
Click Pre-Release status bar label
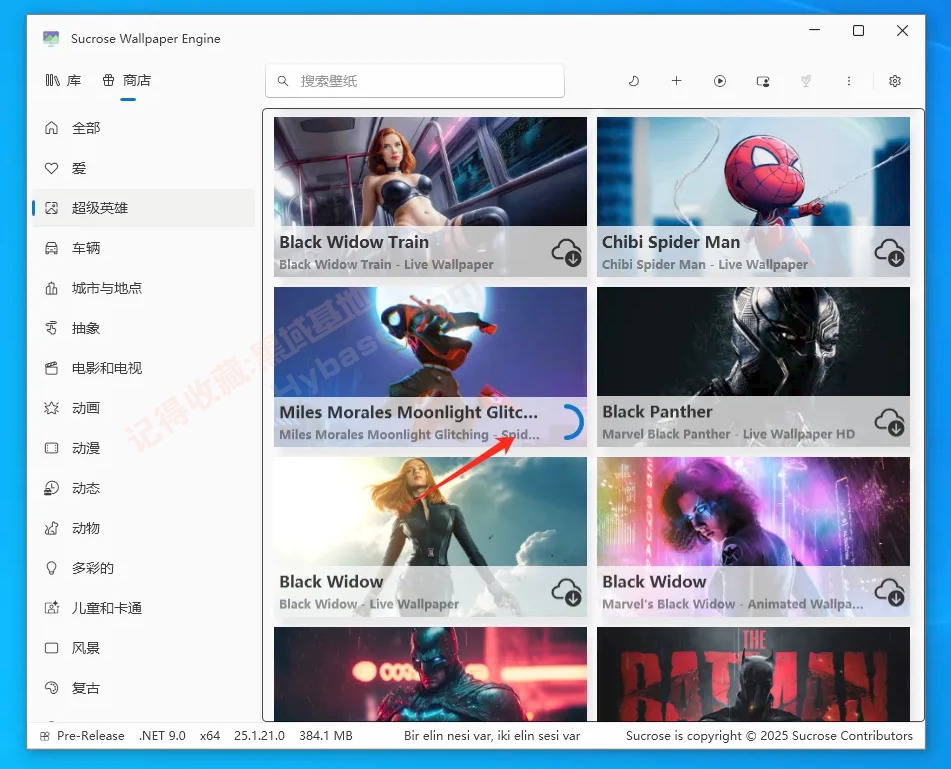(x=90, y=736)
